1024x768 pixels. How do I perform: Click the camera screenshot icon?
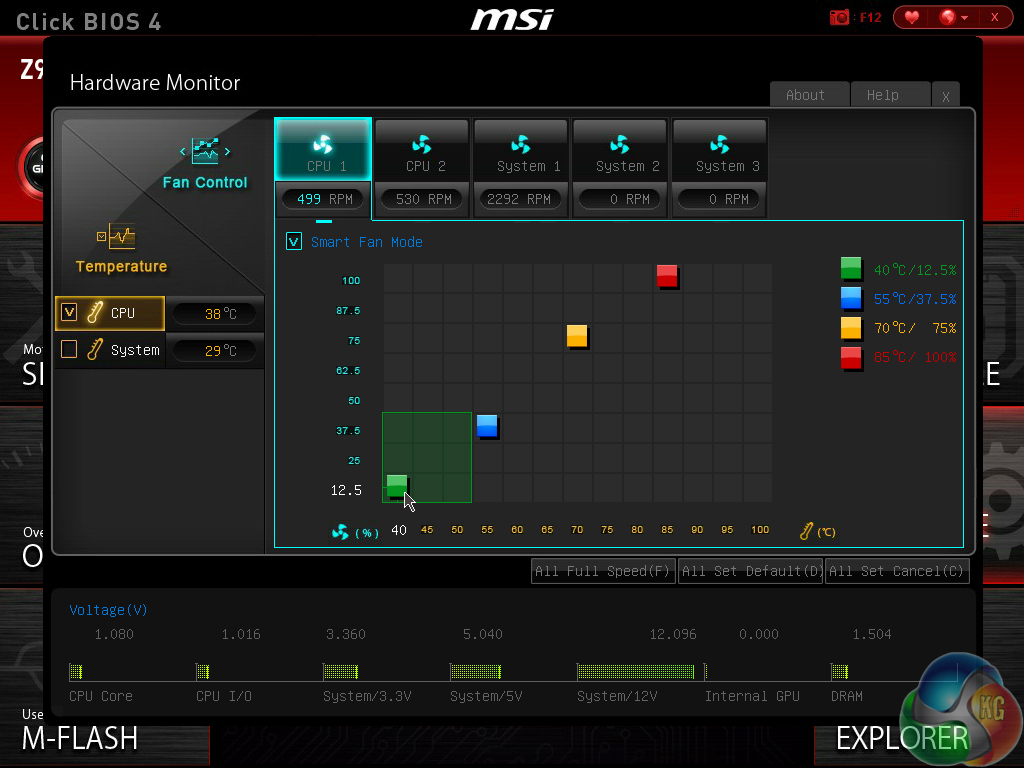coord(839,17)
